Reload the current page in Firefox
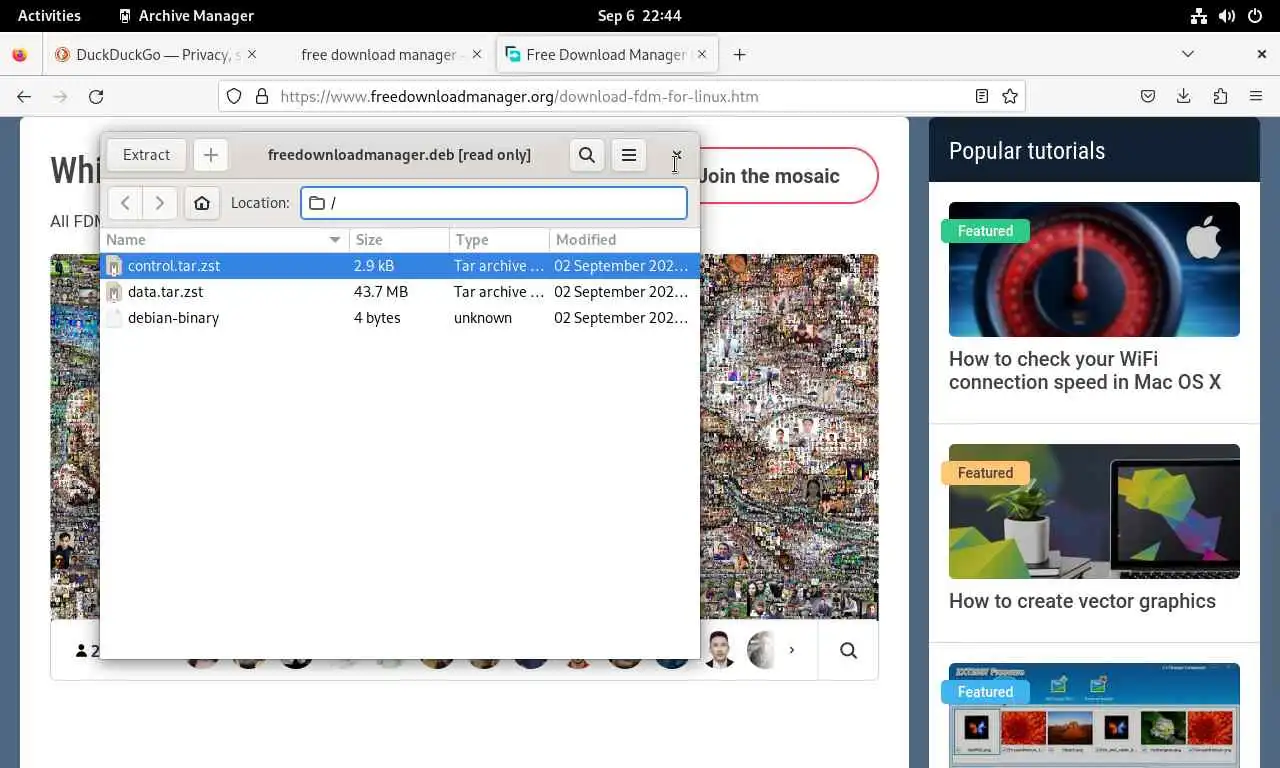The width and height of the screenshot is (1280, 768). (x=96, y=97)
